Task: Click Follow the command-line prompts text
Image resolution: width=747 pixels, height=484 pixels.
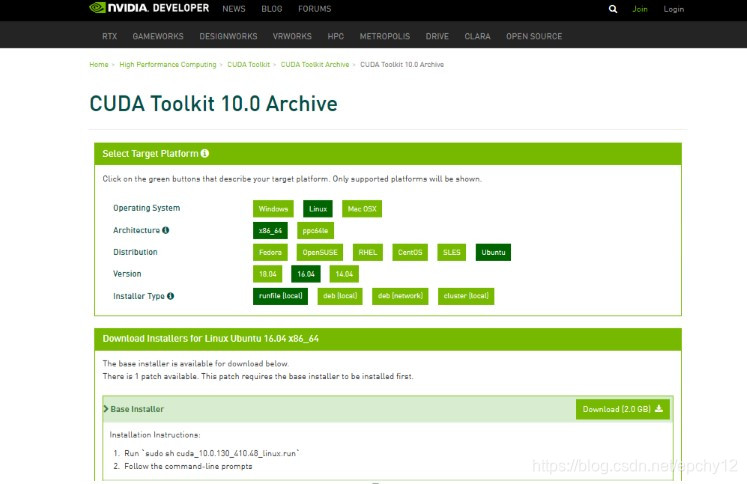Action: click(x=188, y=466)
